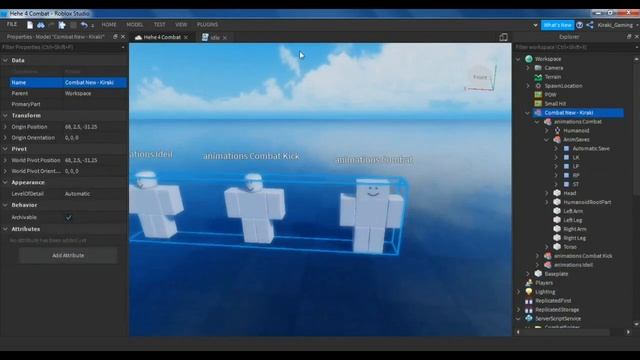
Task: Switch to the idle script tab
Action: pos(215,37)
